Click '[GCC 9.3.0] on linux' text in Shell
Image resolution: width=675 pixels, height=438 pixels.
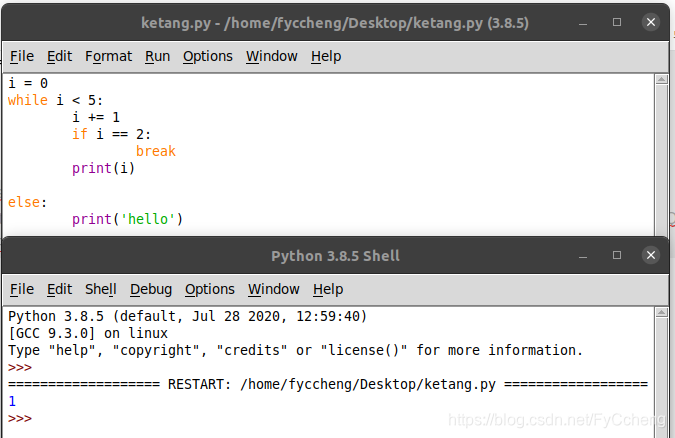[x=88, y=333]
